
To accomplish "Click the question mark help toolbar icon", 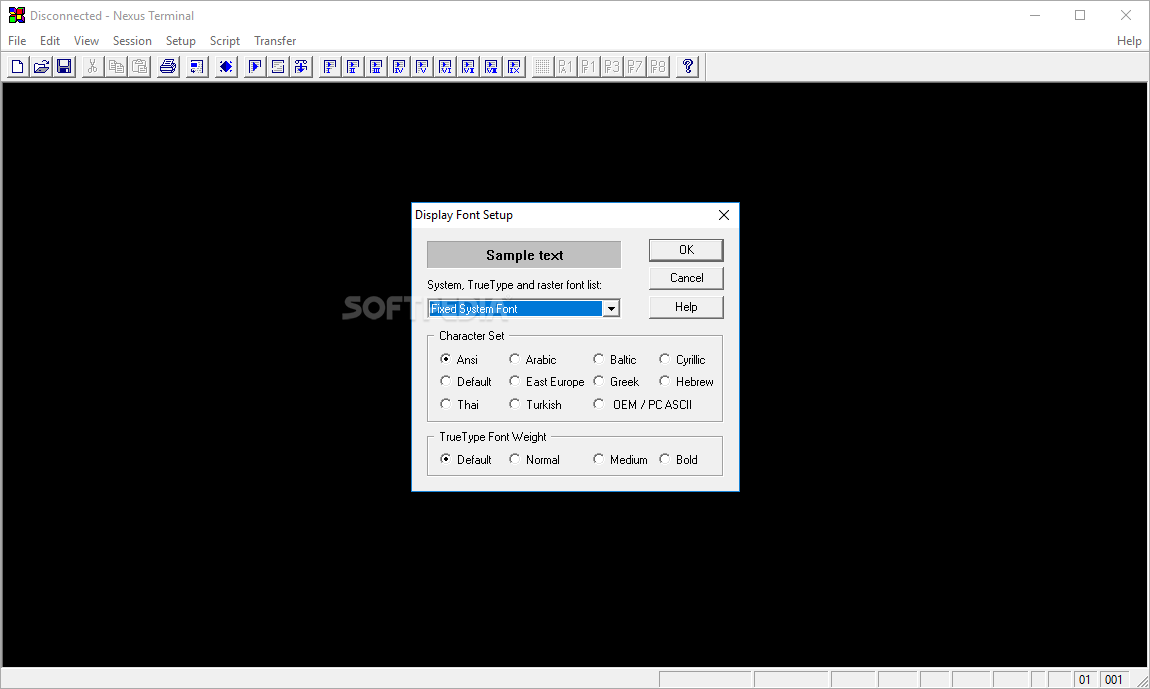I will (687, 67).
